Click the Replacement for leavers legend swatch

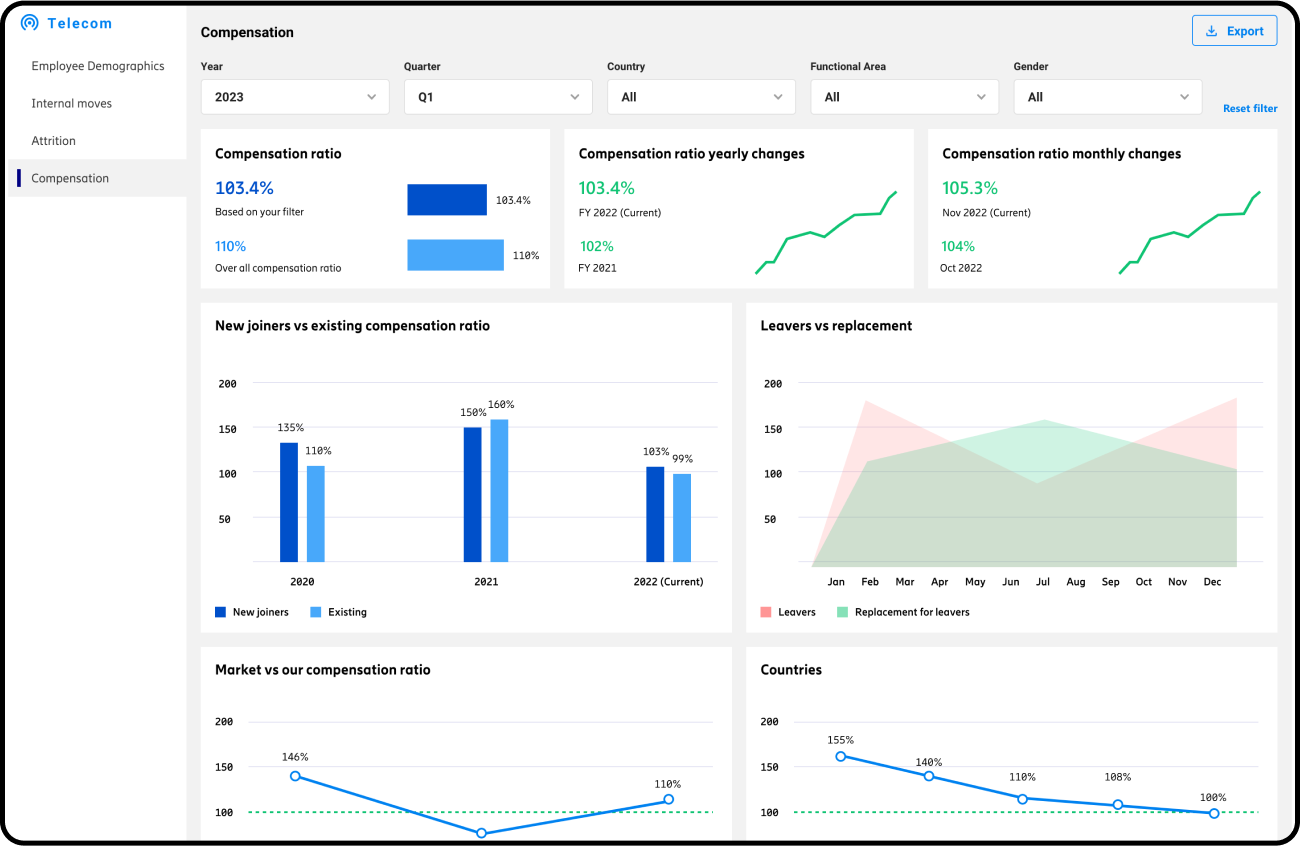point(842,612)
